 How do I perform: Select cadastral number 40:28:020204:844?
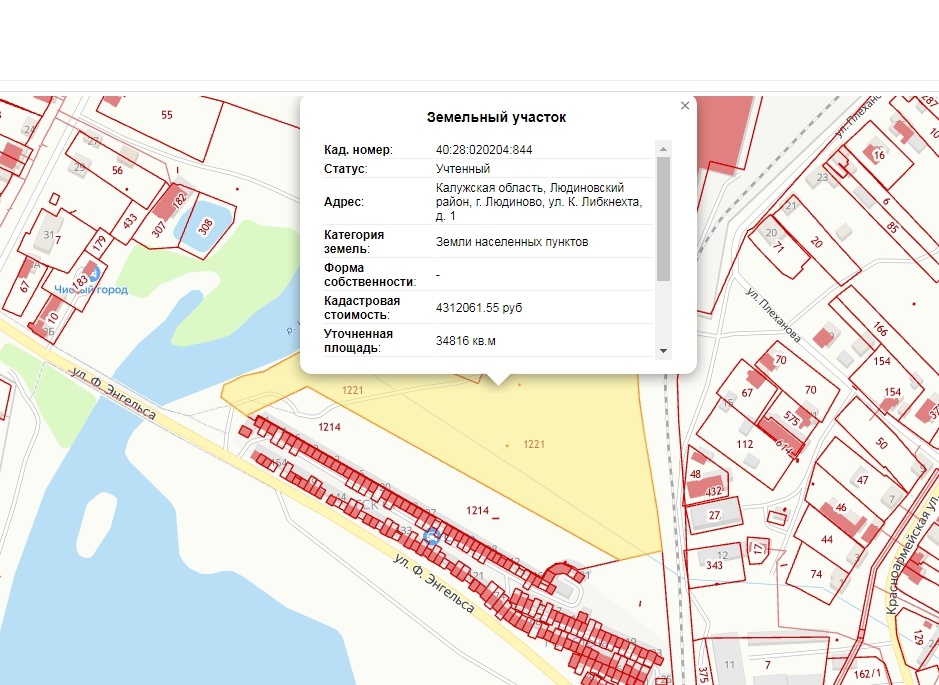[484, 150]
